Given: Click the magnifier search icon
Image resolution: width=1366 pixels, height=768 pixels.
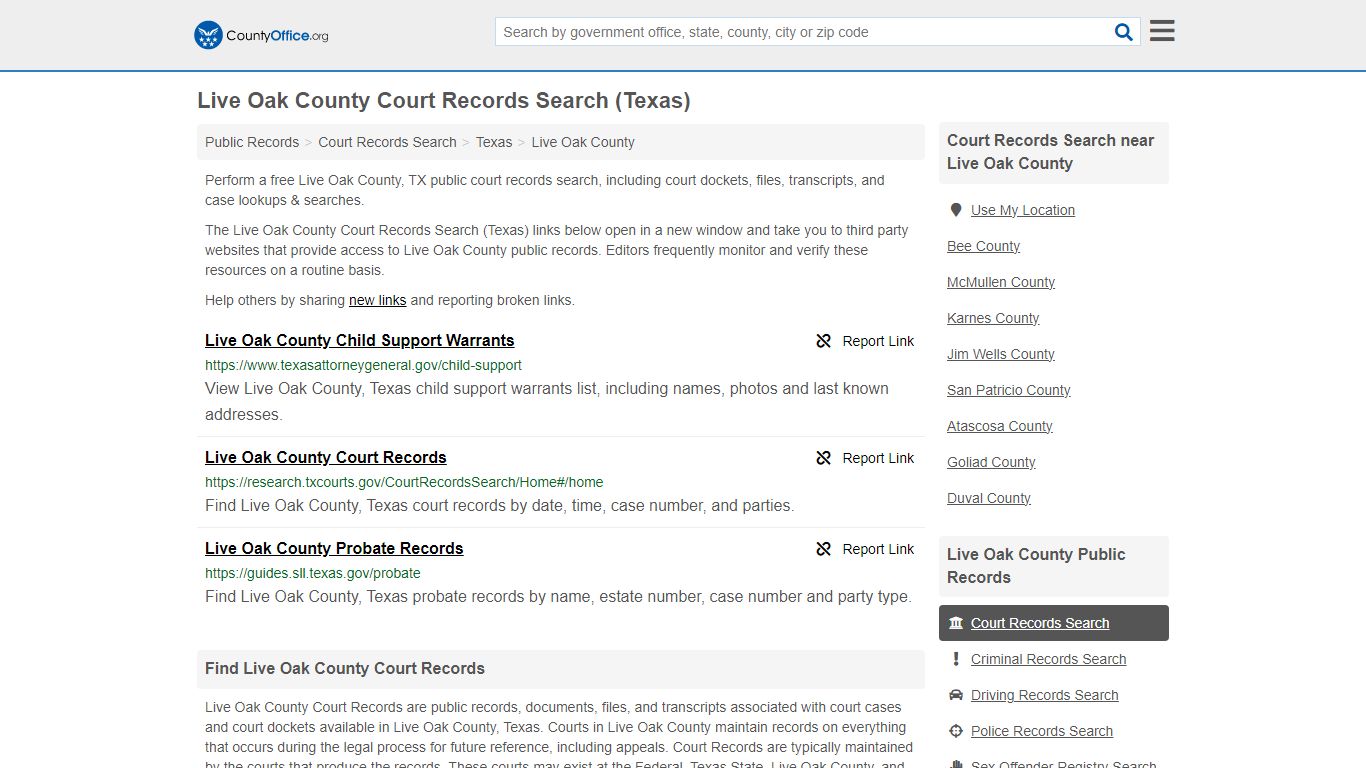Looking at the screenshot, I should pyautogui.click(x=1124, y=32).
